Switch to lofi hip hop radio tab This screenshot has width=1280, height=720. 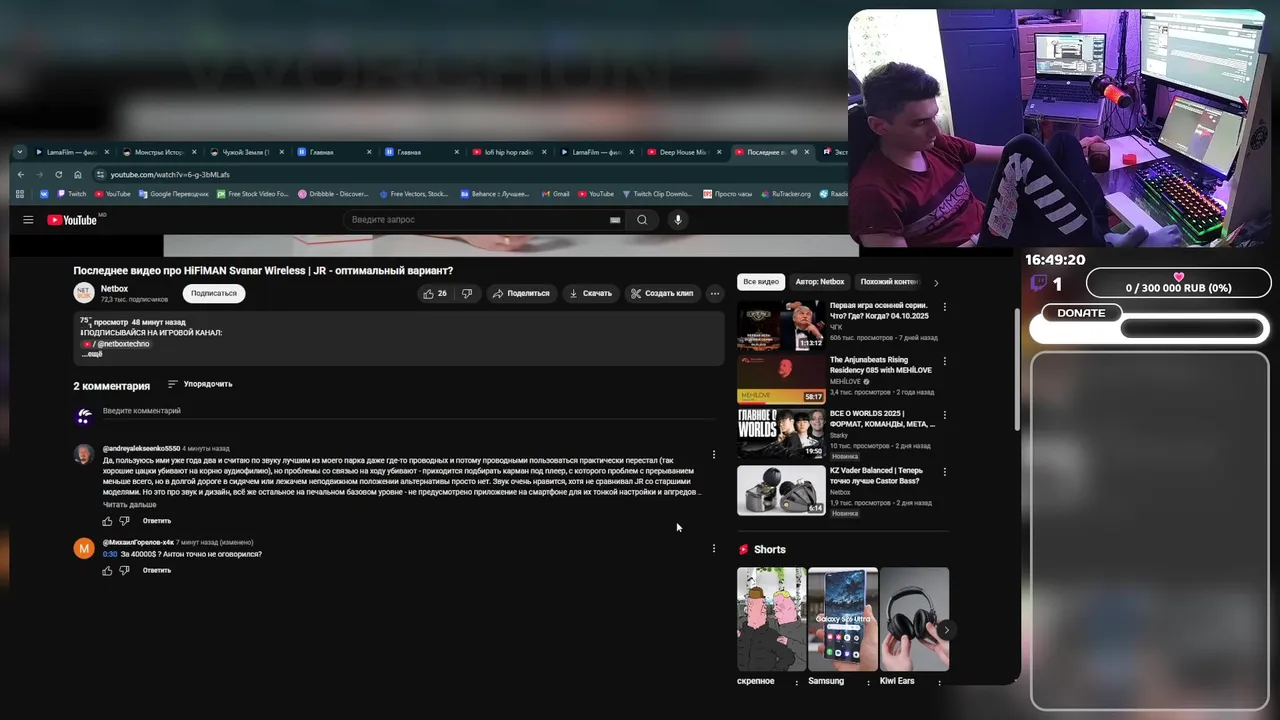click(508, 152)
